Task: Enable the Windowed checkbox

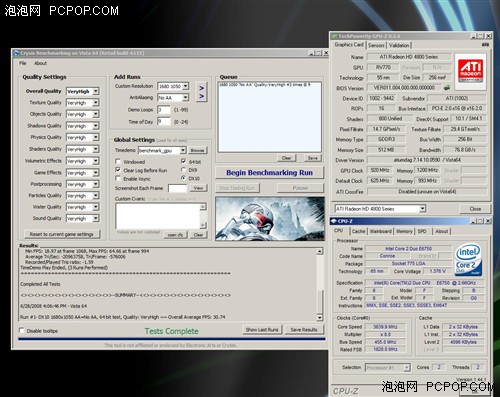Action: coord(118,162)
